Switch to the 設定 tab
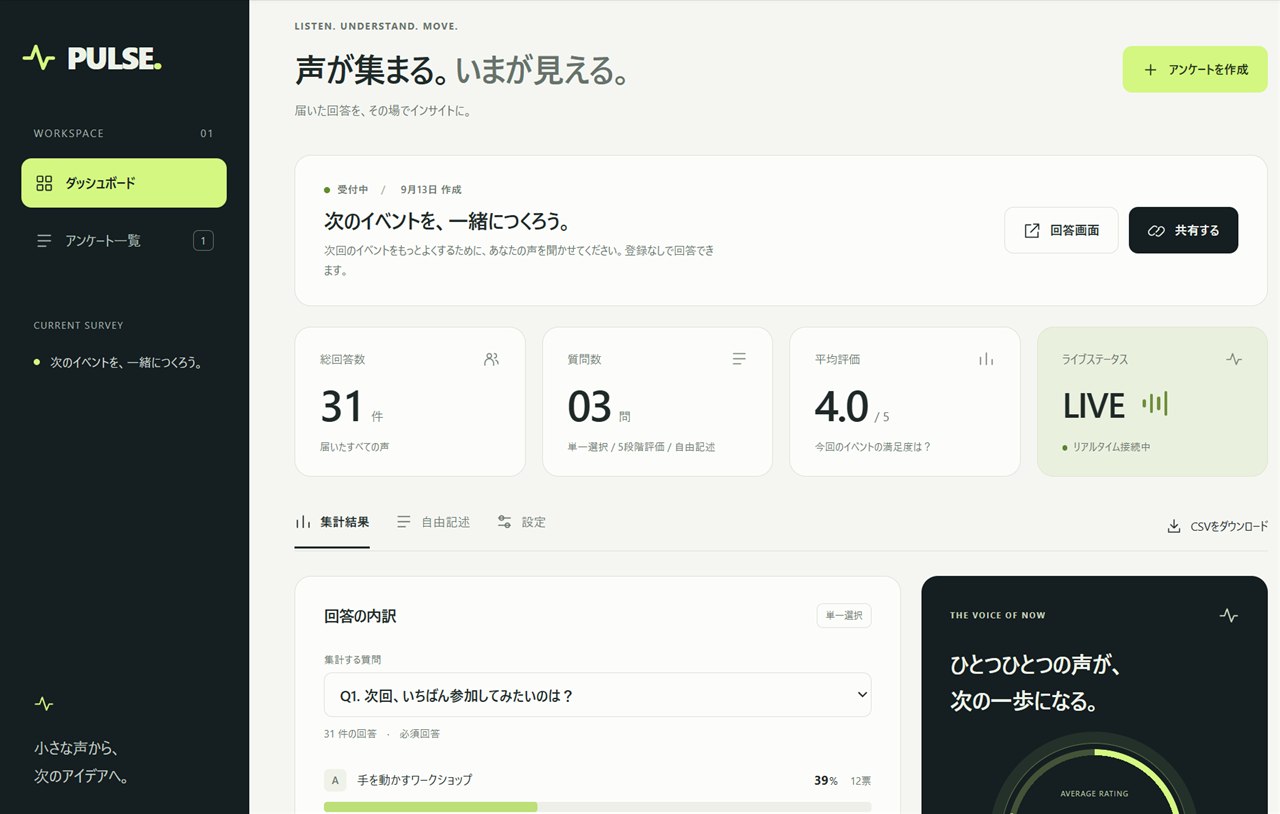The image size is (1280, 814). (x=521, y=522)
